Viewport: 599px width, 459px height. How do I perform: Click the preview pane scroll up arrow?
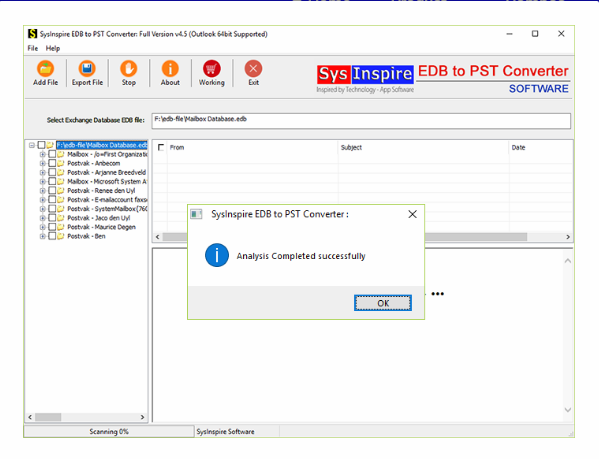(x=568, y=261)
